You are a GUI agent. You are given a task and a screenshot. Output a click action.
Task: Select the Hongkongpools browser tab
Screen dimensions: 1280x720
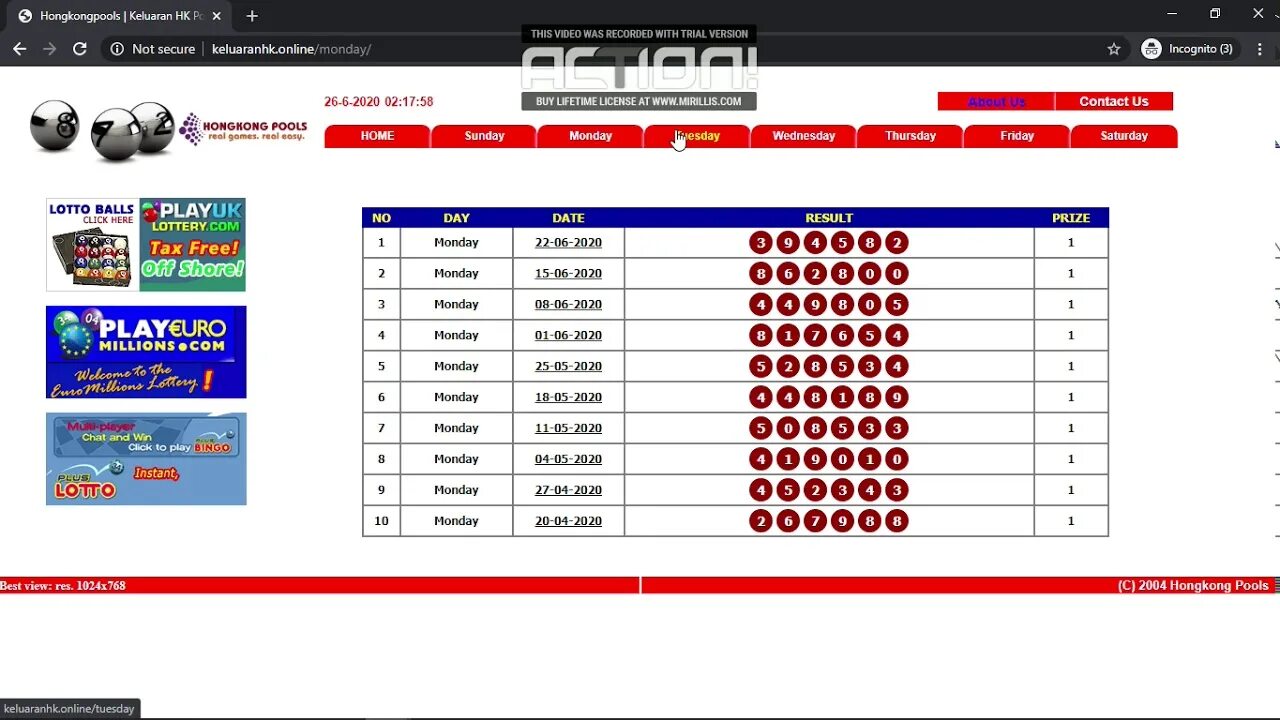(x=120, y=16)
